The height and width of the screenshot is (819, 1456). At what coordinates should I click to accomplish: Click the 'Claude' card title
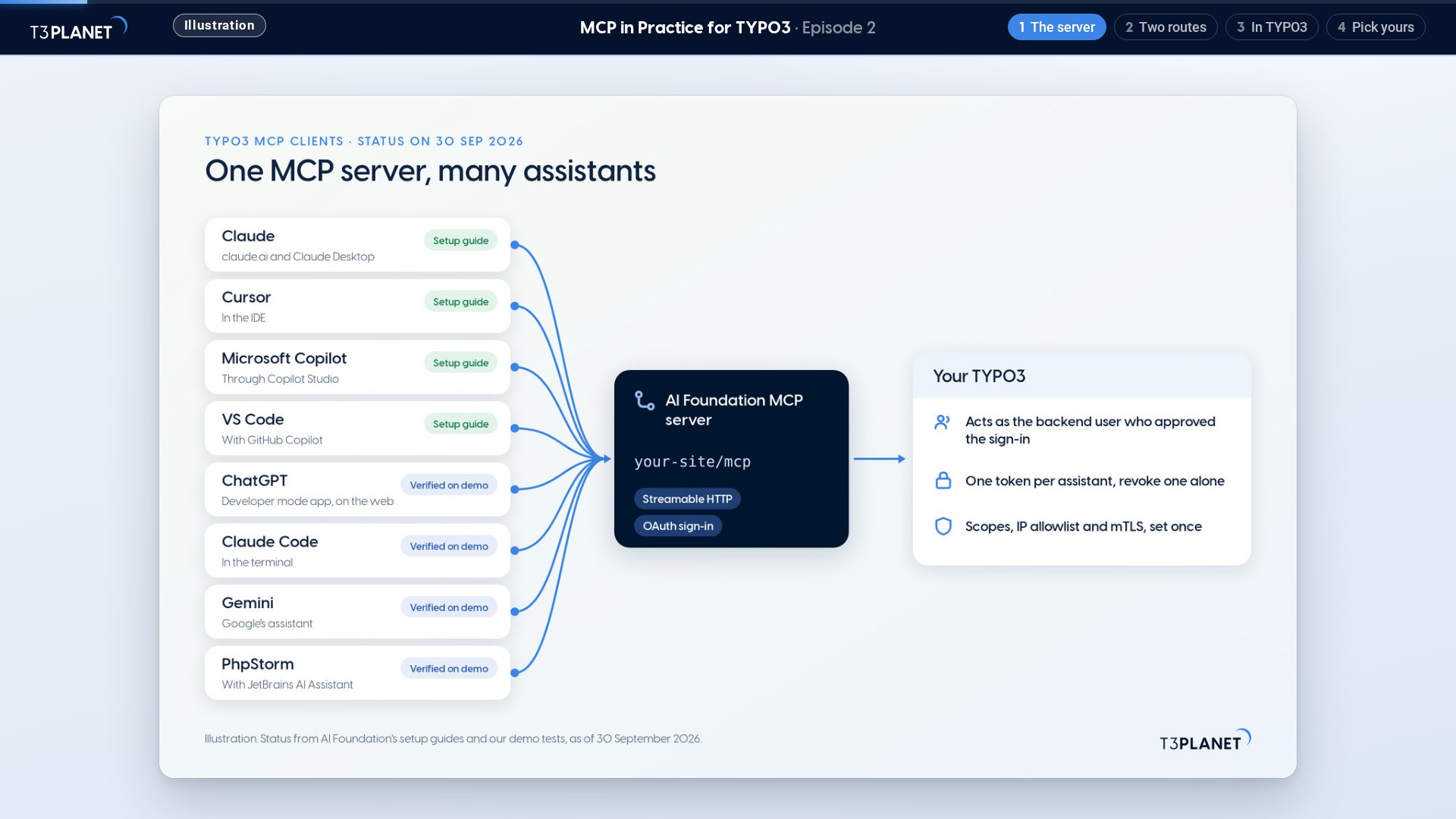click(248, 236)
